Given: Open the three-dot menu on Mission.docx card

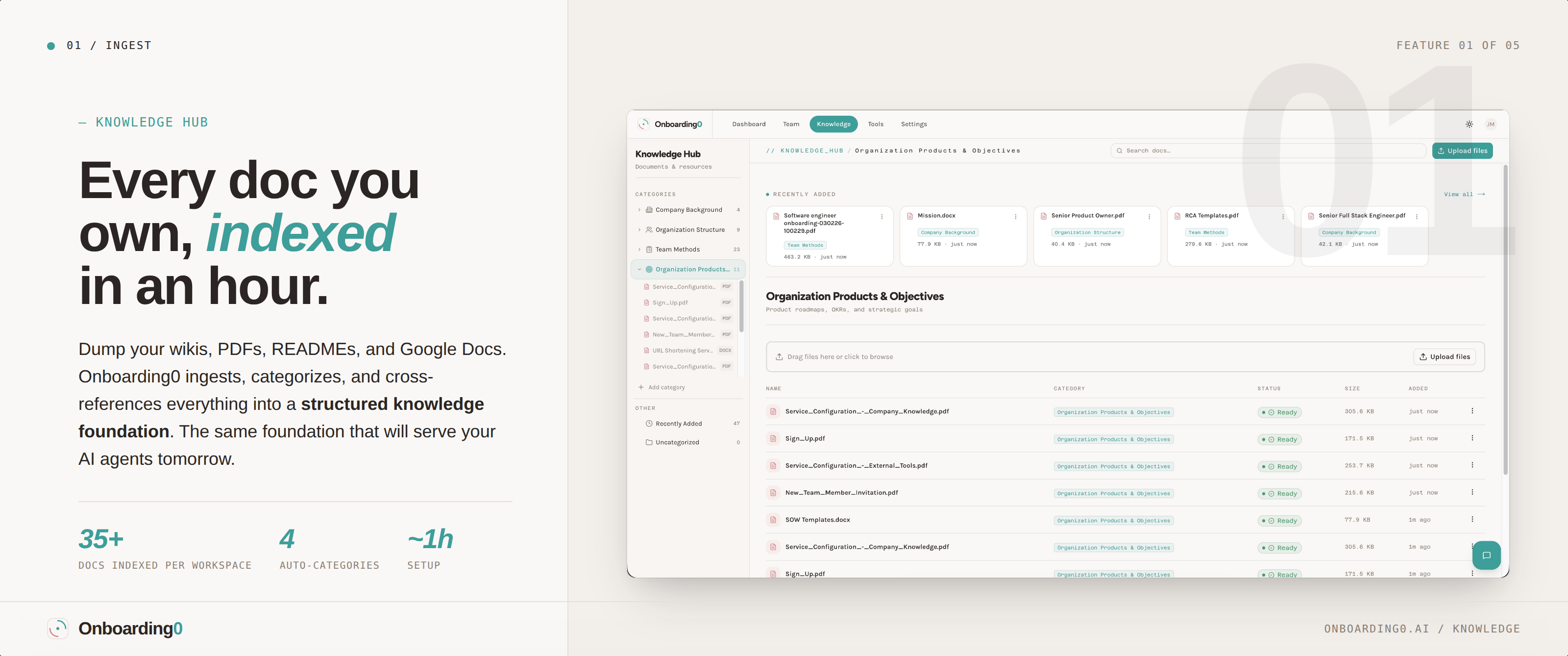Looking at the screenshot, I should coord(1015,216).
